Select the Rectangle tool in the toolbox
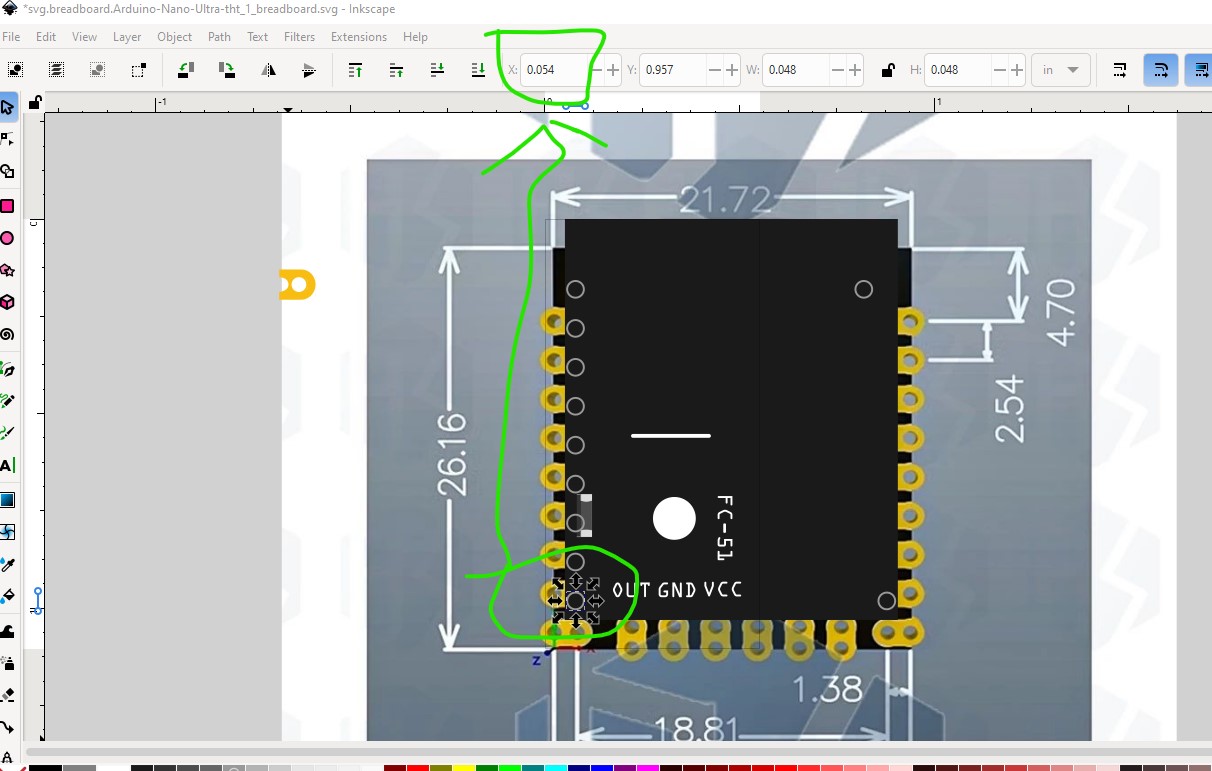Image resolution: width=1212 pixels, height=771 pixels. click(x=7, y=206)
